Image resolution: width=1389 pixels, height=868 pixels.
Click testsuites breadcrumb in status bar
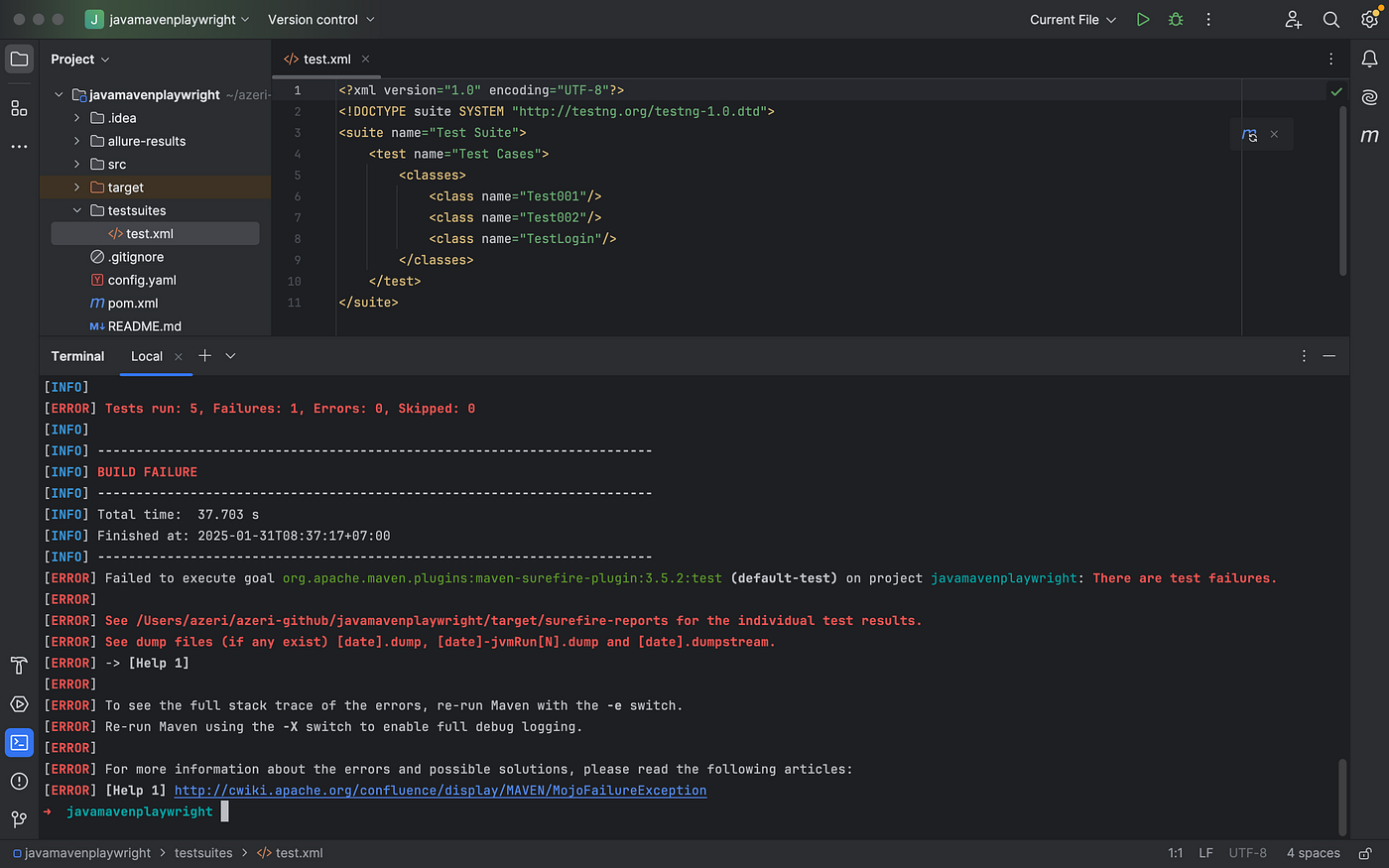pyautogui.click(x=203, y=853)
